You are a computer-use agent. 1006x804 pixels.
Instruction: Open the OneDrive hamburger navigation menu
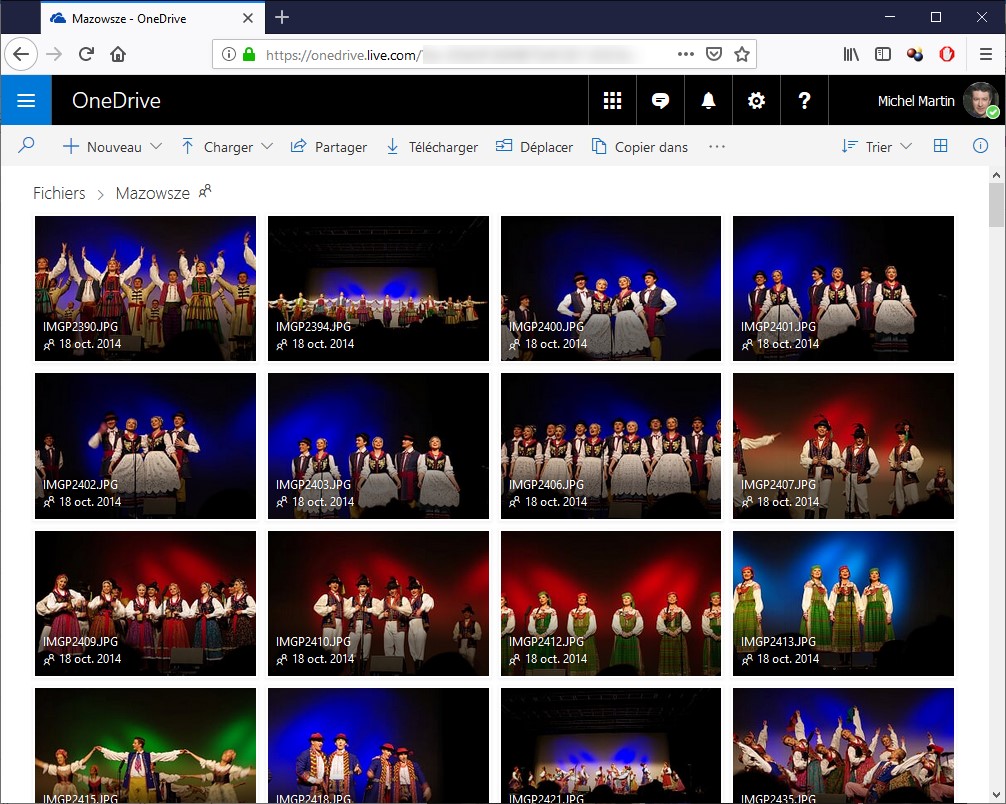pos(26,101)
